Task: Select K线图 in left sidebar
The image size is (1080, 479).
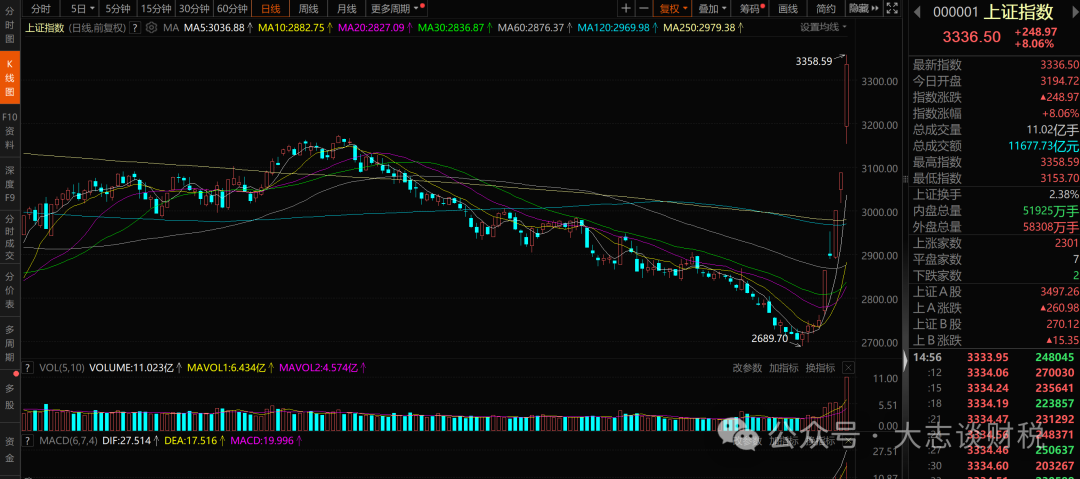Action: click(x=9, y=78)
